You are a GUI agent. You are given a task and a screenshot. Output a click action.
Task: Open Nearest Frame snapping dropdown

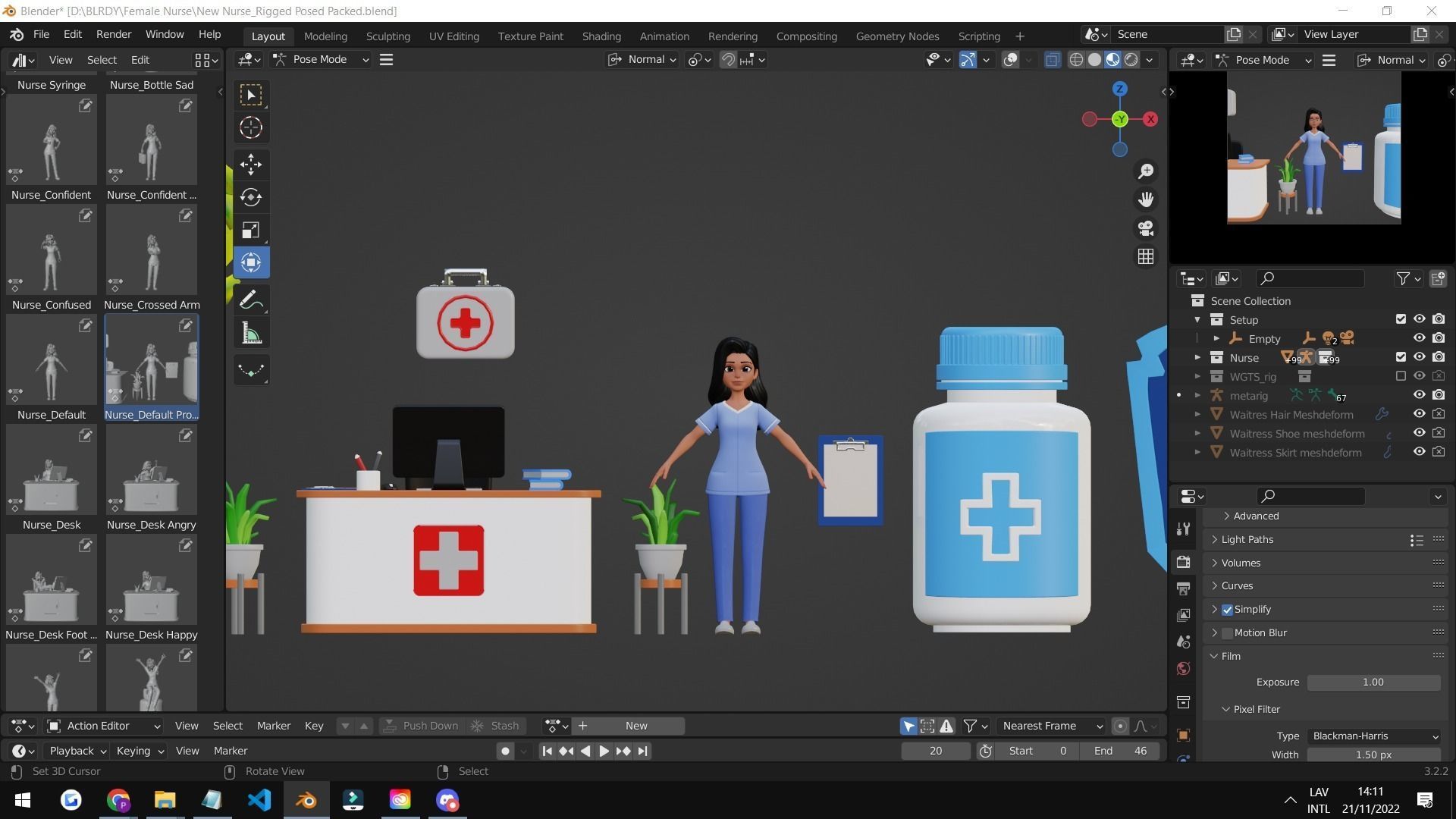[x=1051, y=726]
